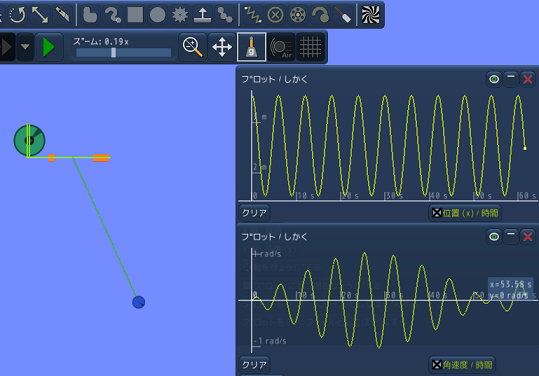Choose the circle drawing tool
The image size is (539, 376).
click(x=158, y=15)
